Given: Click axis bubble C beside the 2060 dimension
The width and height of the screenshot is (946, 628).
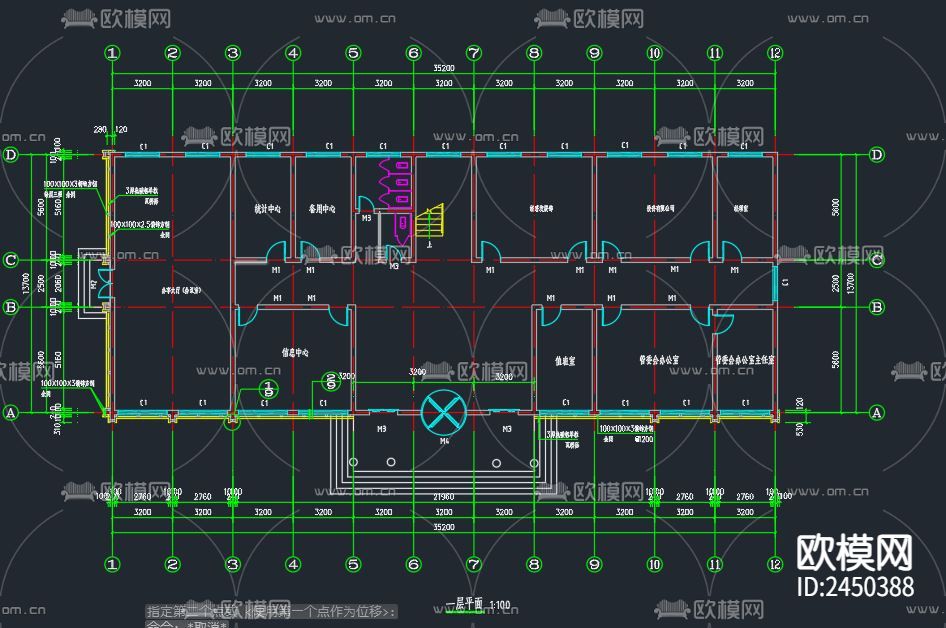Looking at the screenshot, I should click(11, 260).
